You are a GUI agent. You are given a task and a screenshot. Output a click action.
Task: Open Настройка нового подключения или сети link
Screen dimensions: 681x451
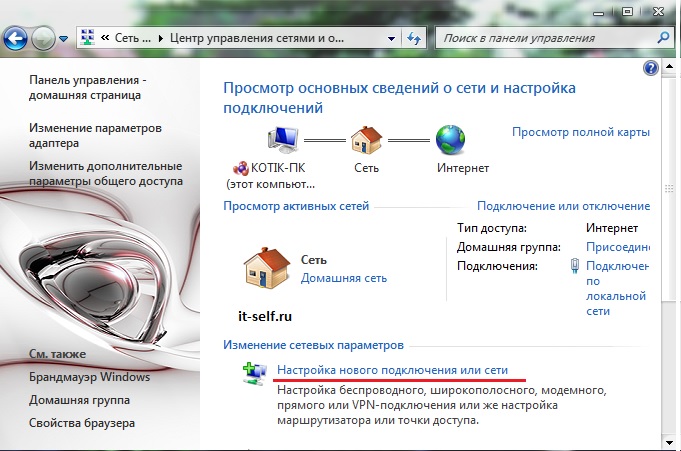click(x=401, y=370)
